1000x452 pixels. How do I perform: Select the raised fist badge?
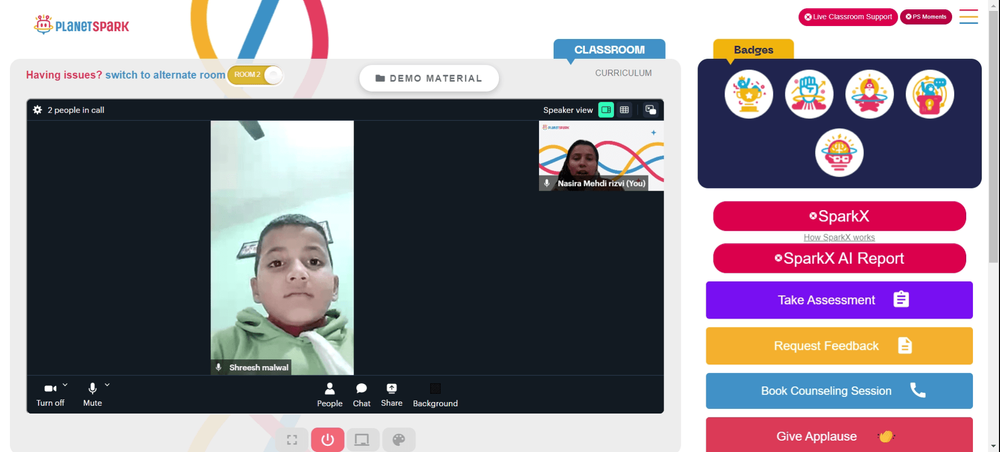pyautogui.click(x=809, y=94)
